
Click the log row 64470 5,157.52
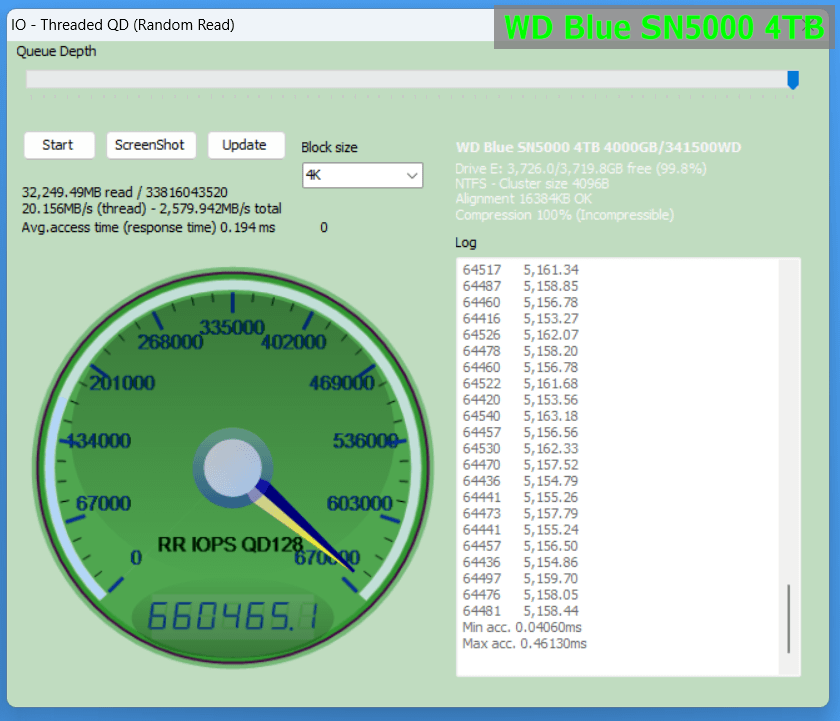click(520, 465)
